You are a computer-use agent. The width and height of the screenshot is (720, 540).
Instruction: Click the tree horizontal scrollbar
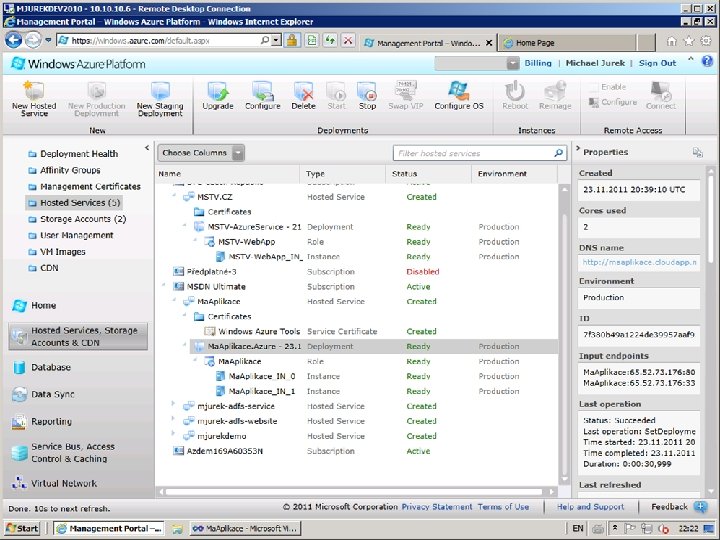click(354, 492)
